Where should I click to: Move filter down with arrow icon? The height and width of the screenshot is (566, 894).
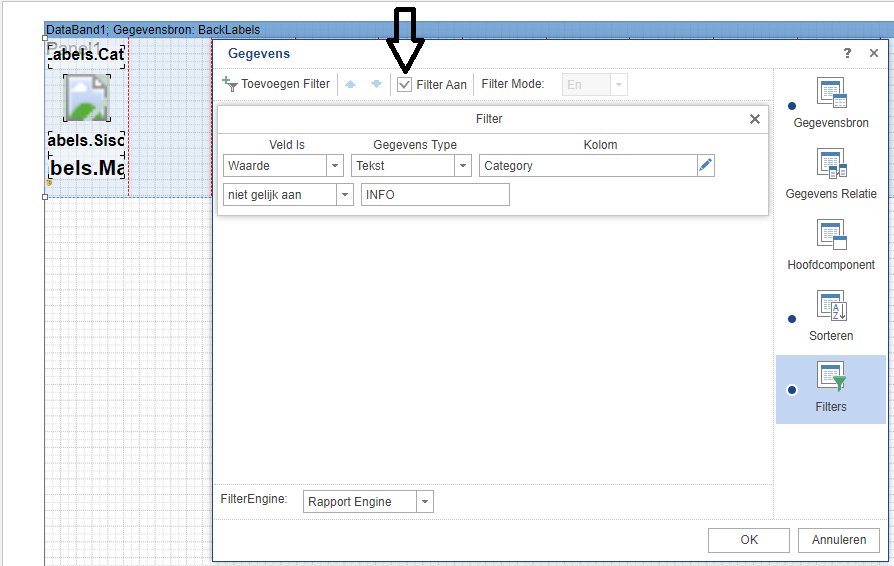pos(376,85)
